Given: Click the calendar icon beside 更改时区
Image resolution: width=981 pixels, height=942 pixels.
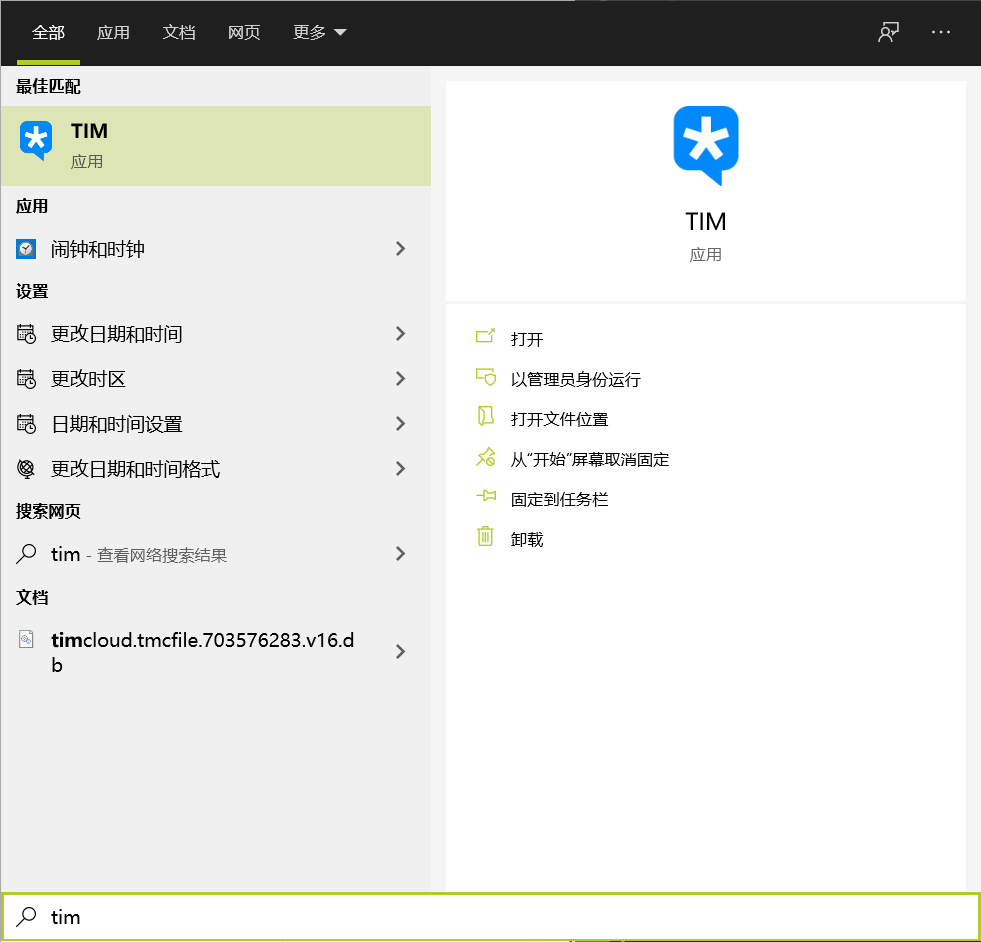Looking at the screenshot, I should (26, 379).
